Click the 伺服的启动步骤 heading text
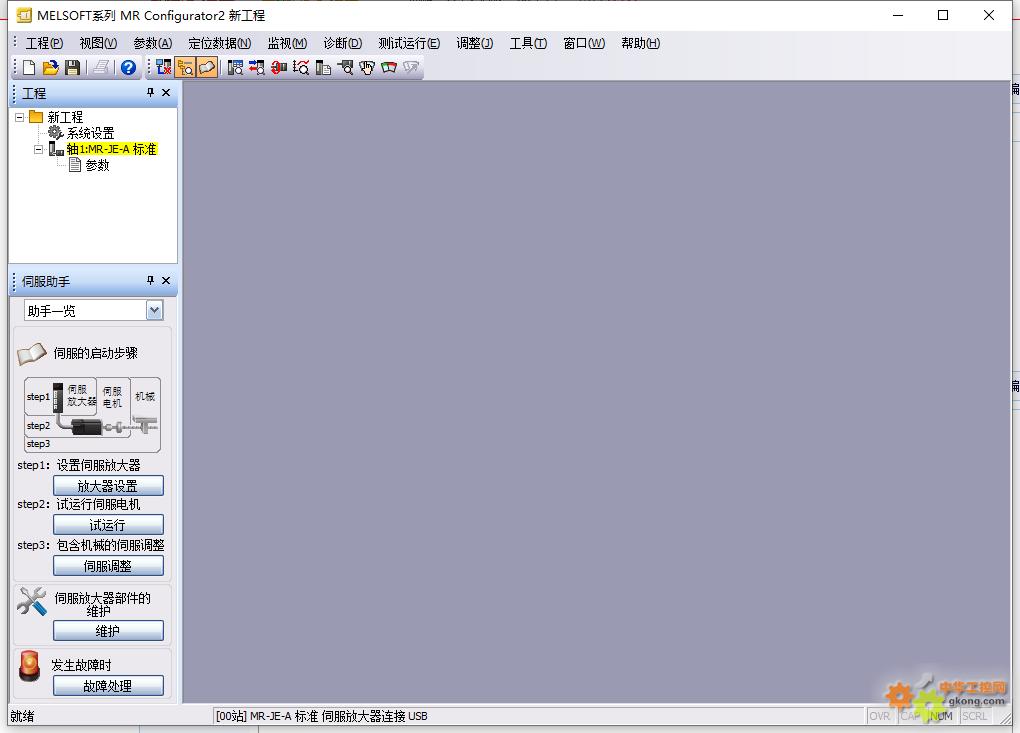1020x733 pixels. [x=96, y=353]
